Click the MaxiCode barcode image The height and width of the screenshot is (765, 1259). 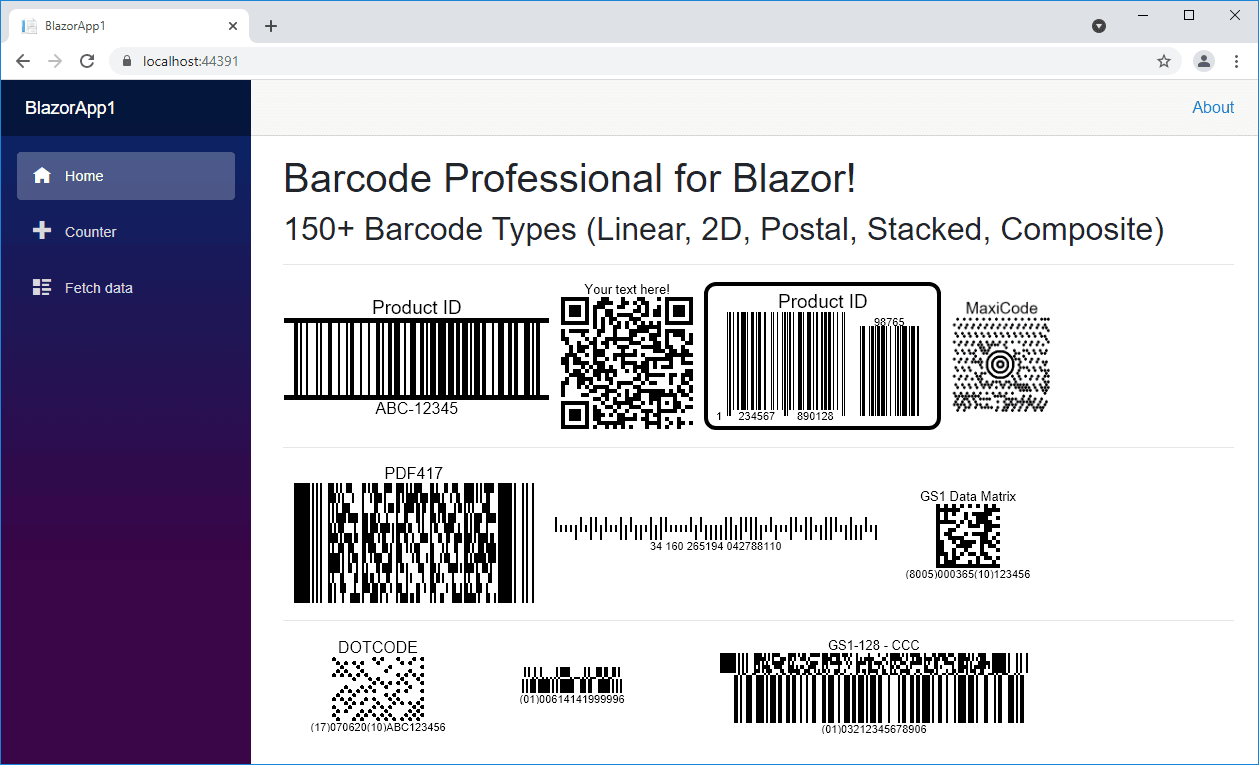[1001, 365]
